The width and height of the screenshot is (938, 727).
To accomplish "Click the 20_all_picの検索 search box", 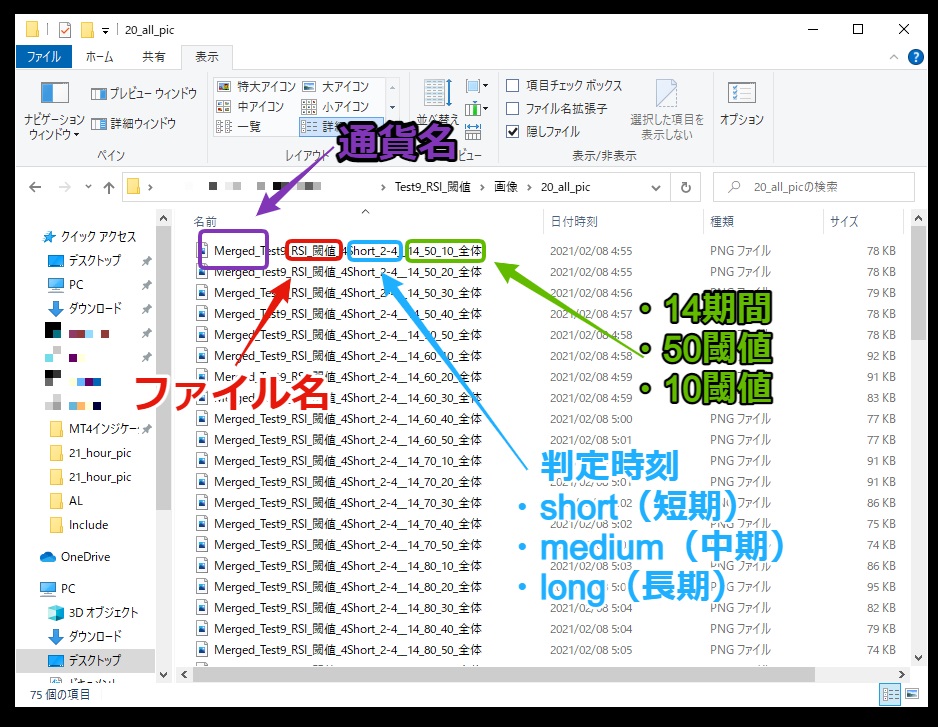I will pos(814,187).
